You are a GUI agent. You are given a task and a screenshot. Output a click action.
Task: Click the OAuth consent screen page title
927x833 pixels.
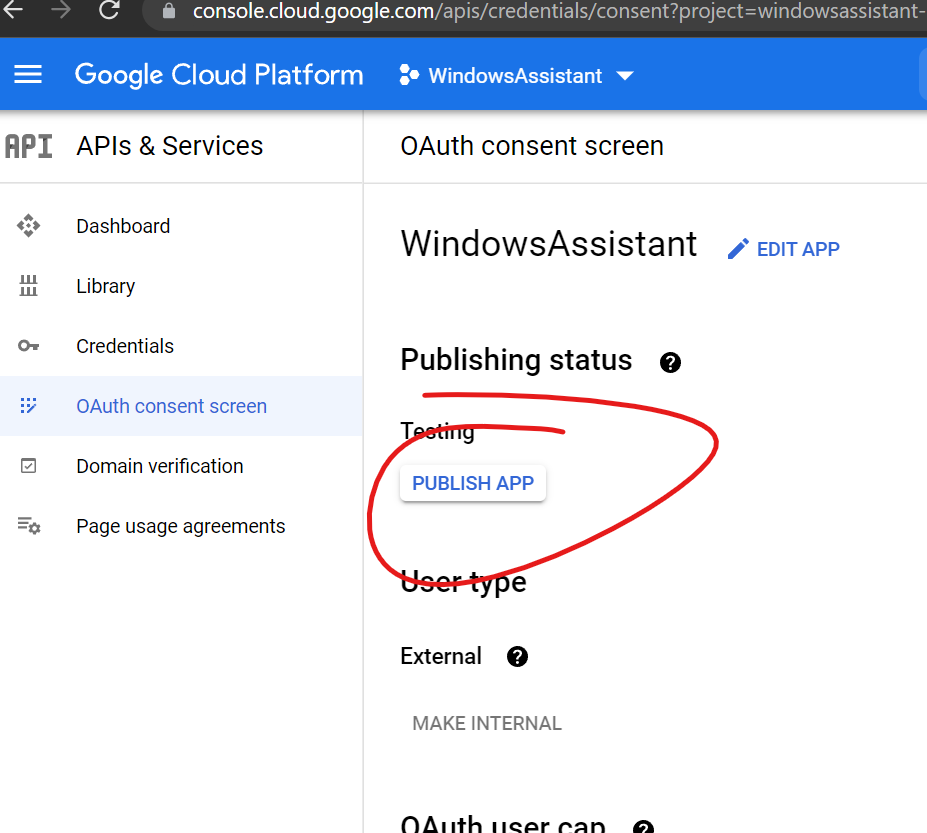(x=532, y=146)
